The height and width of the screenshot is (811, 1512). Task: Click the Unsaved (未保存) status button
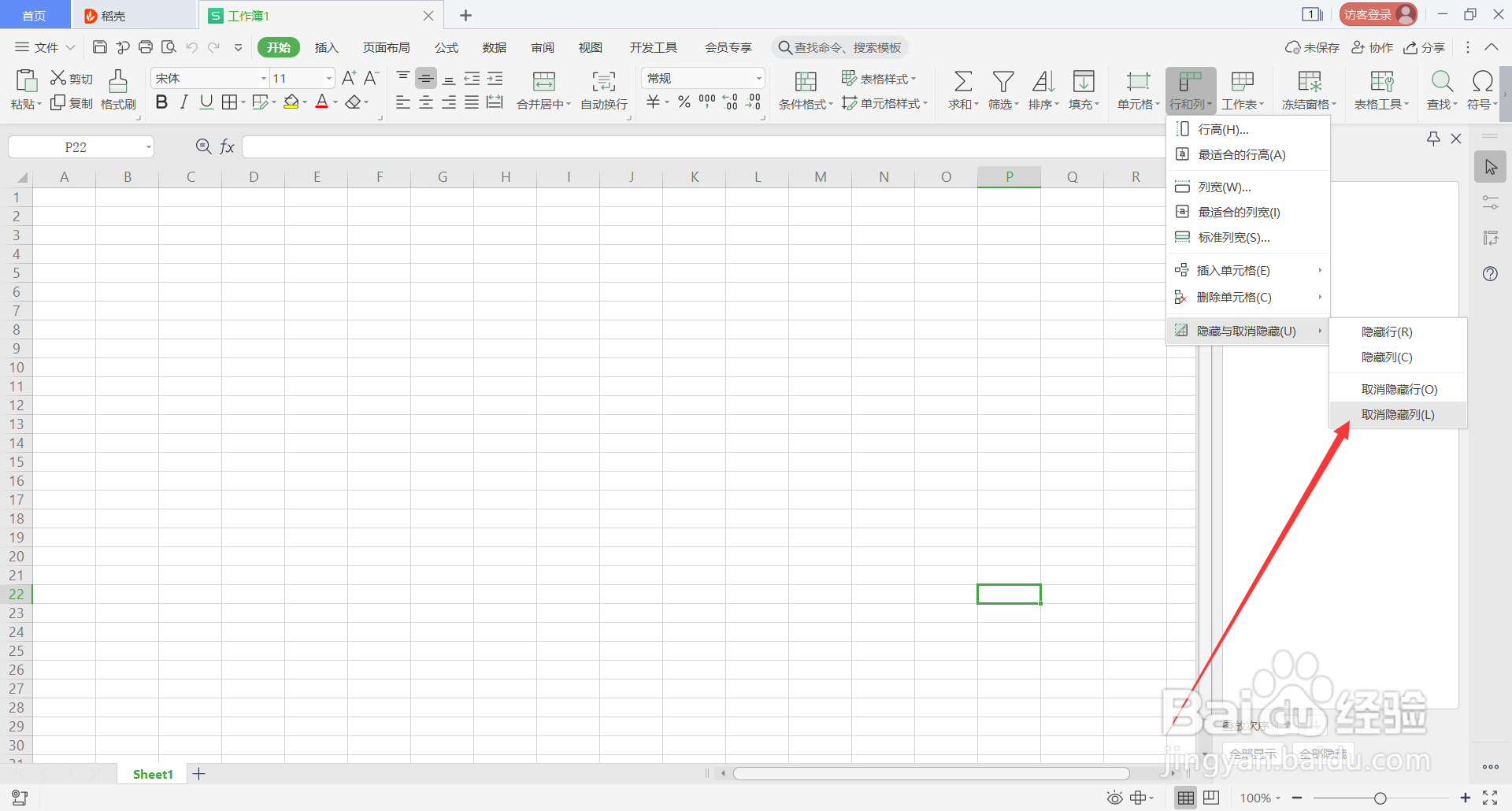1312,47
